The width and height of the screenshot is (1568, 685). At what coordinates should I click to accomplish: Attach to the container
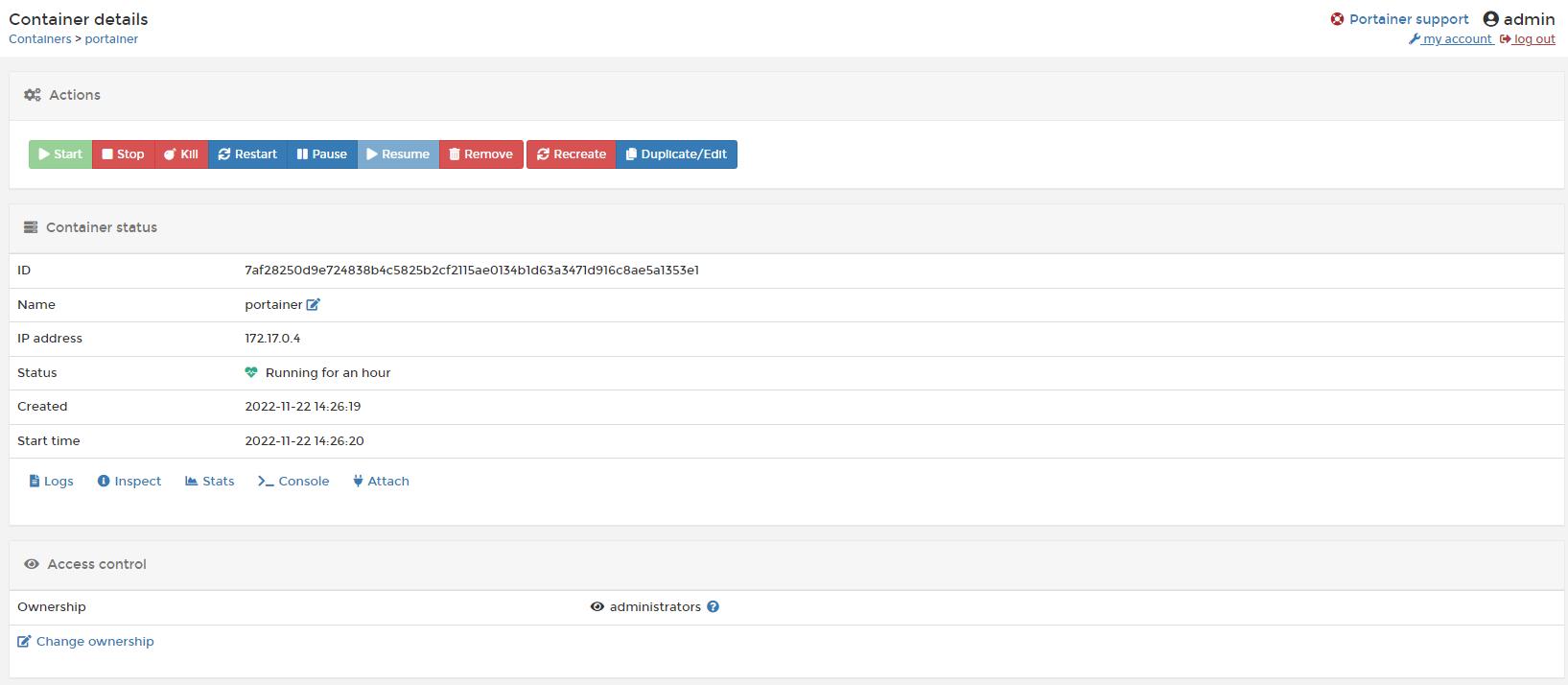(381, 482)
